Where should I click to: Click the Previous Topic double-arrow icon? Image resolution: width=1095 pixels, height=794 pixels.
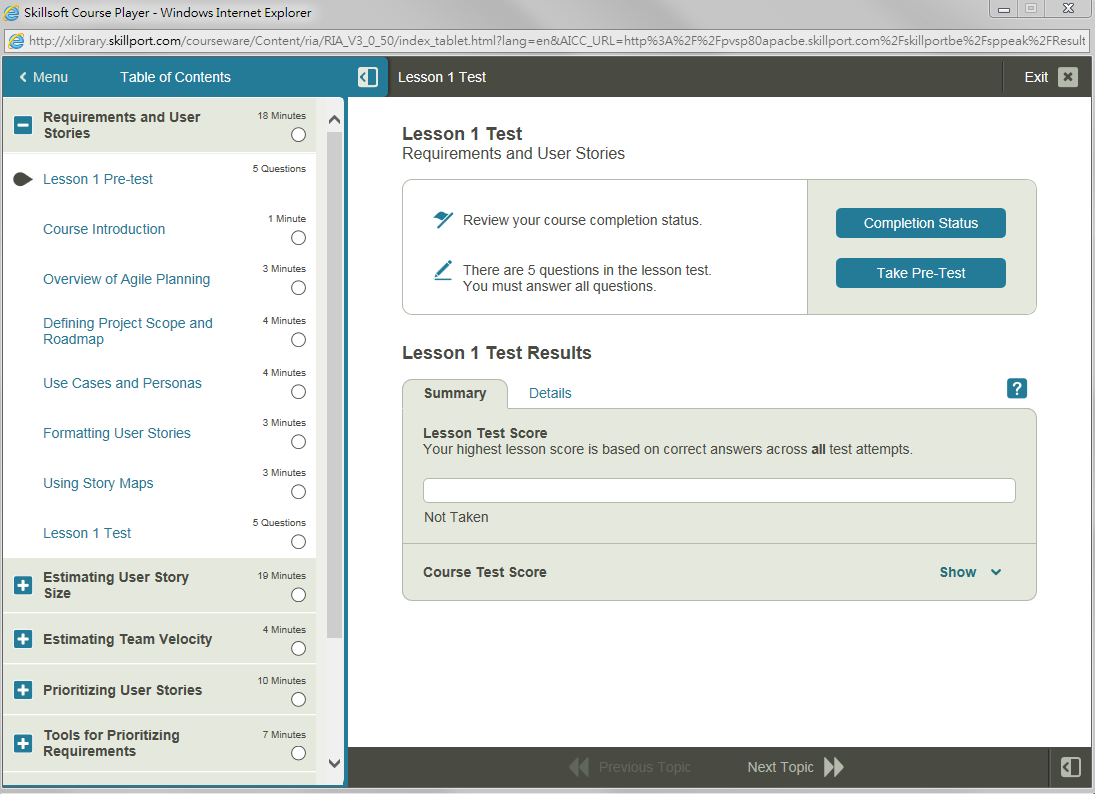(579, 767)
